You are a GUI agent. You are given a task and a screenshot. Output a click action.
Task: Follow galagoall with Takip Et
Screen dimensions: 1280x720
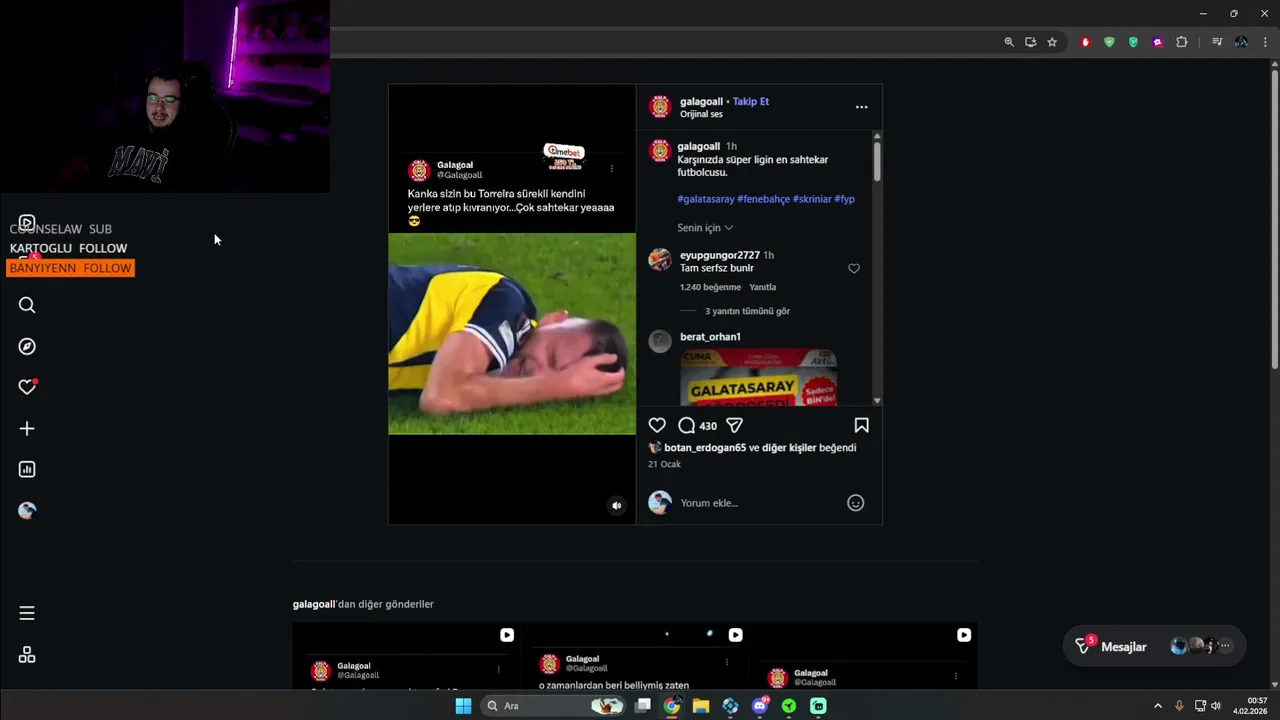pos(751,101)
